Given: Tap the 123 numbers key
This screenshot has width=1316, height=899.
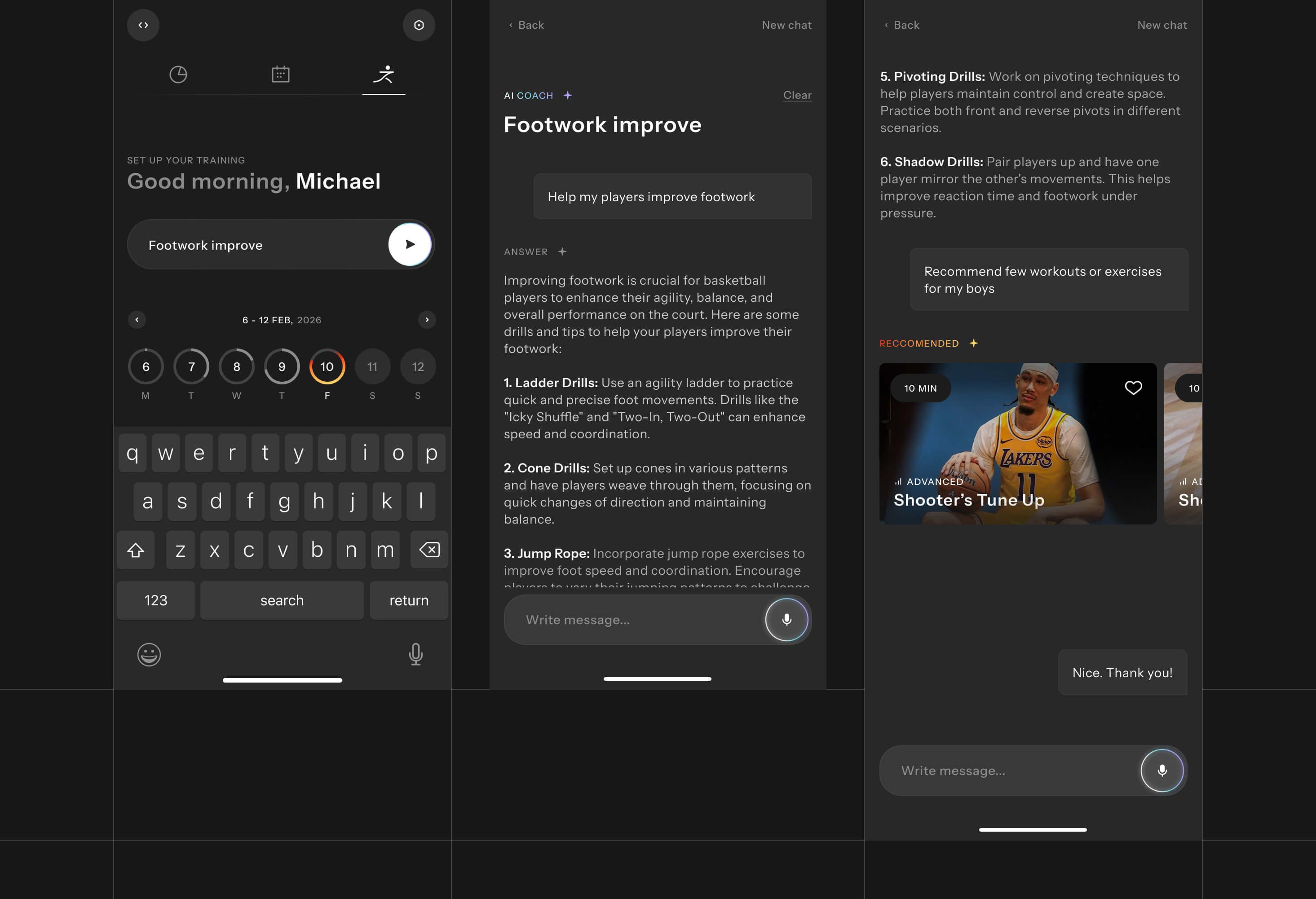Looking at the screenshot, I should pos(156,600).
